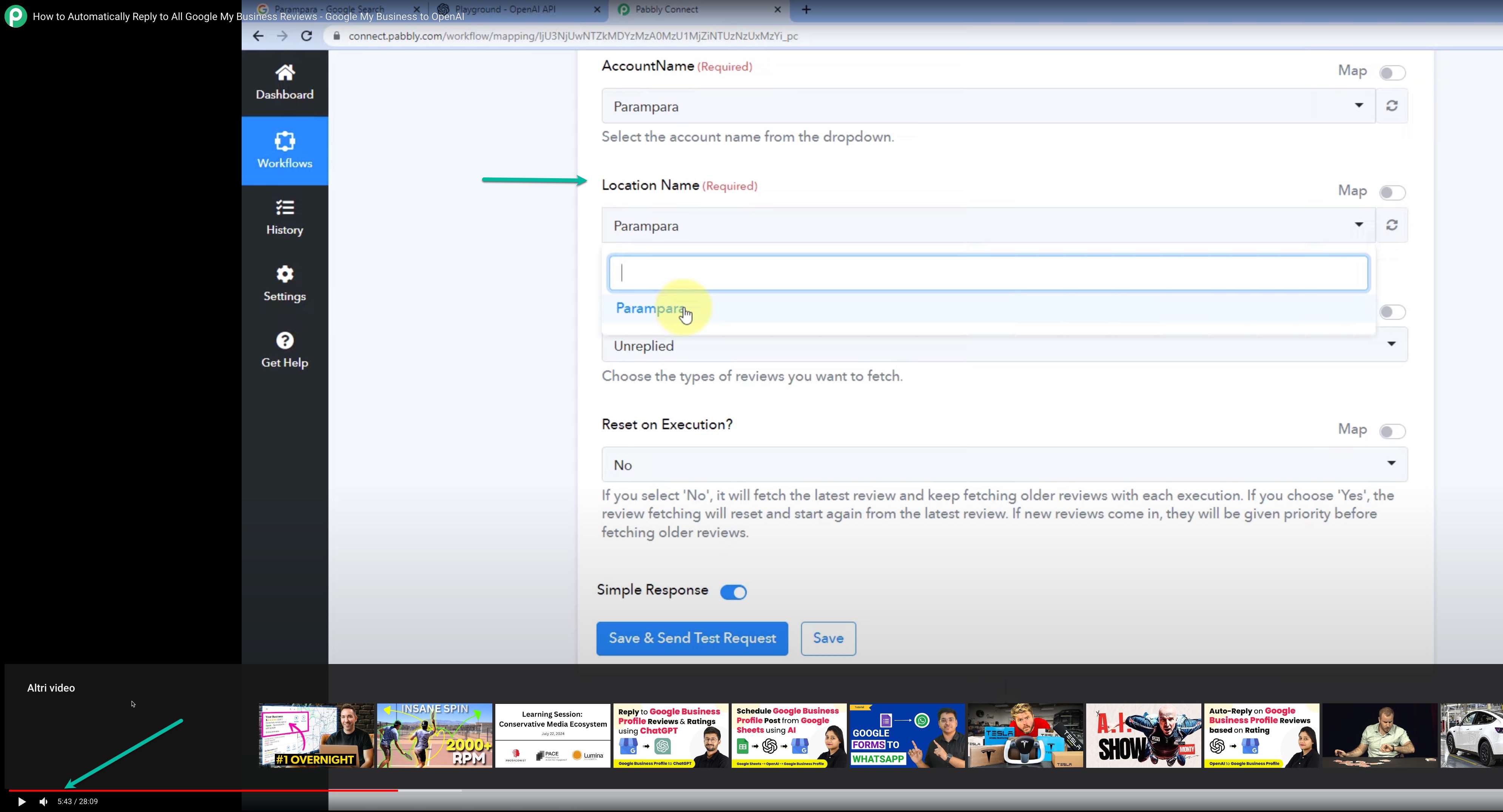
Task: Switch to Playground - OpenAI API tab
Action: coord(519,9)
